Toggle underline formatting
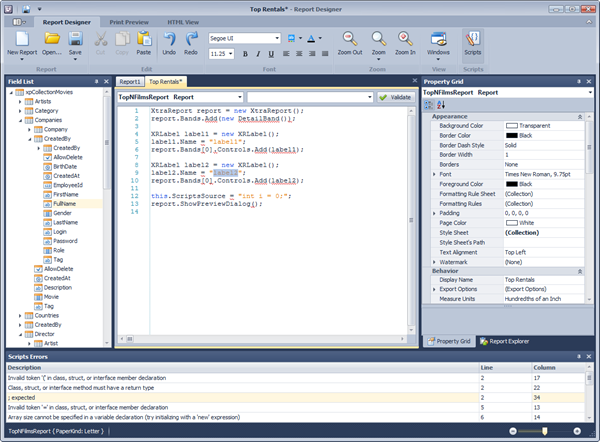The image size is (600, 442). [x=271, y=54]
